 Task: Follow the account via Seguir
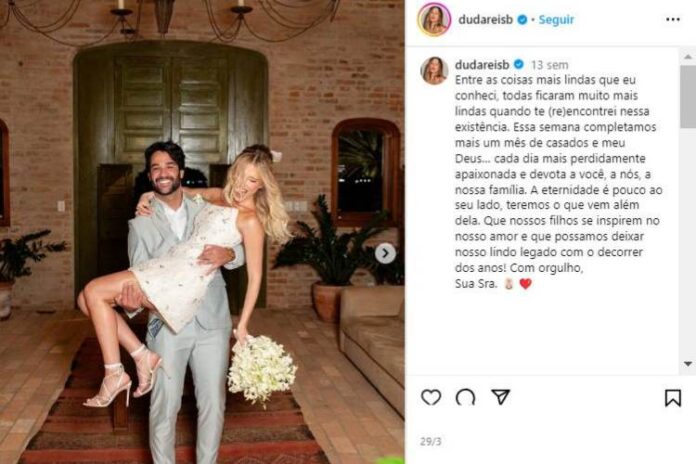556,20
